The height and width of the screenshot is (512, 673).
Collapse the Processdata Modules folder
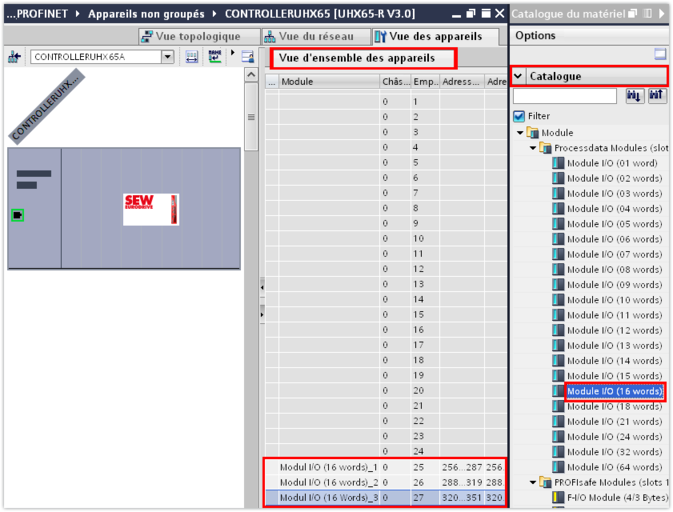pos(534,148)
